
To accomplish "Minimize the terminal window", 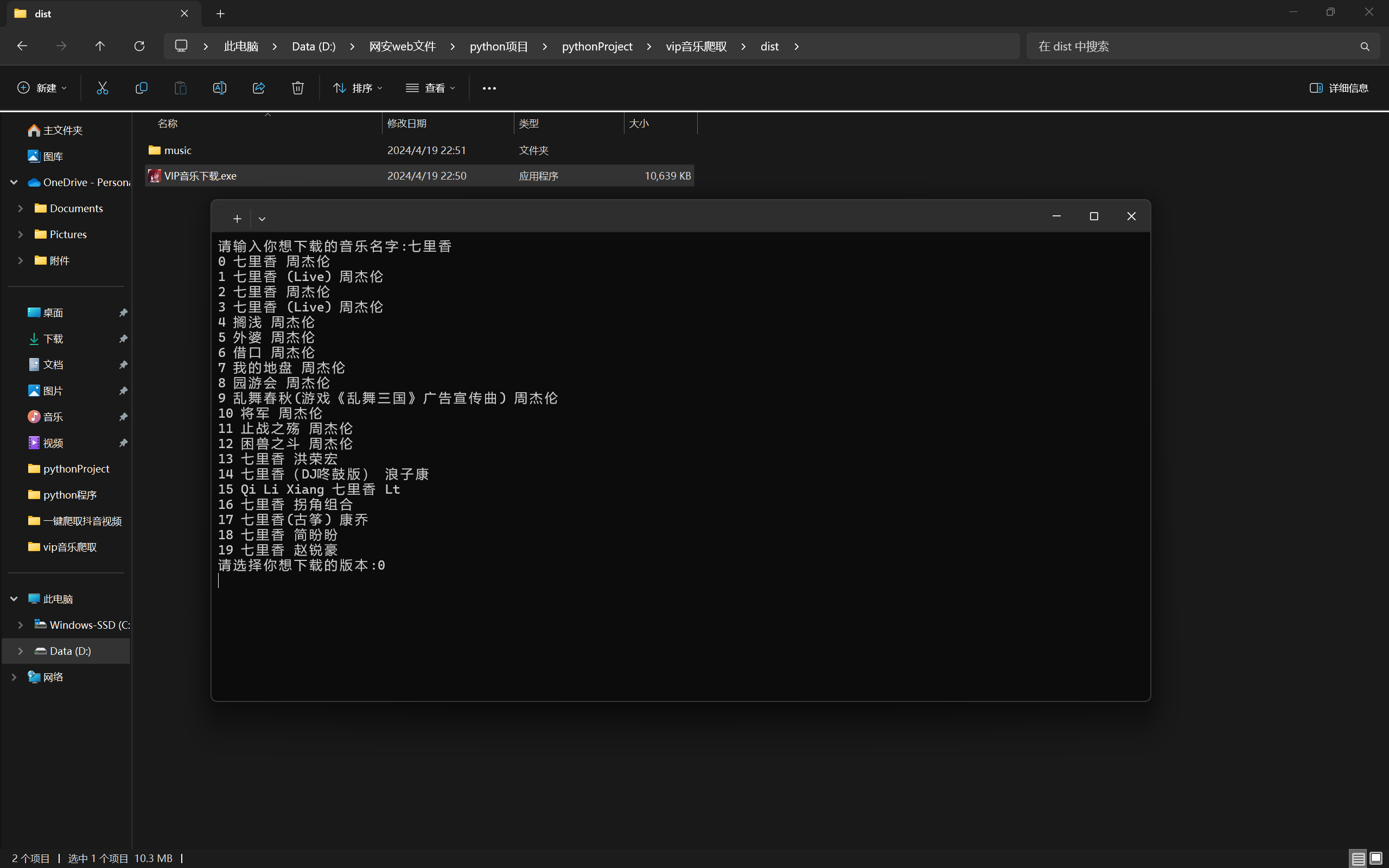I will (1056, 216).
